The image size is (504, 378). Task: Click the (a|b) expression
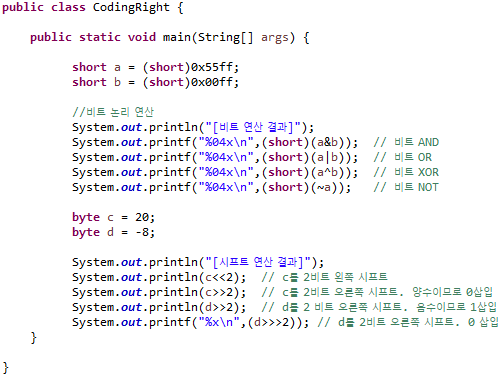[327, 157]
